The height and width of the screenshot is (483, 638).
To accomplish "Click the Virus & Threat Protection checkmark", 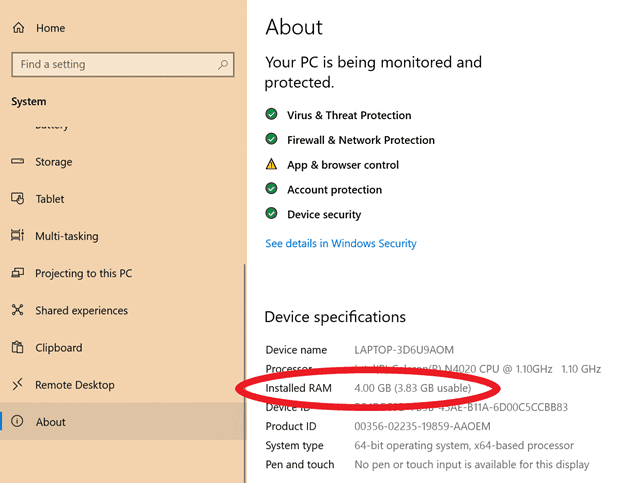I will coord(271,115).
